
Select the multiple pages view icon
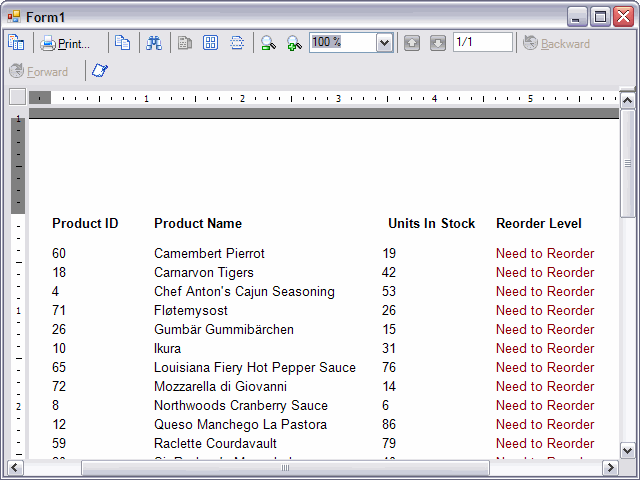click(x=211, y=43)
